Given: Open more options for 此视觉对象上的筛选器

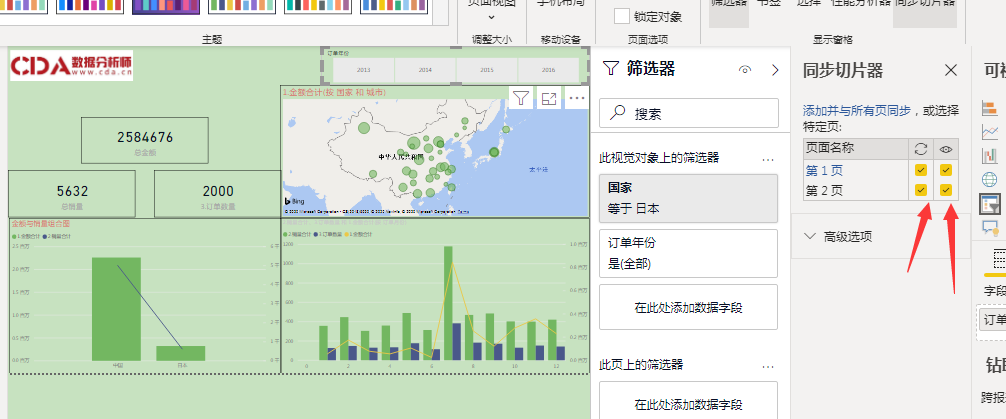Looking at the screenshot, I should coord(768,158).
